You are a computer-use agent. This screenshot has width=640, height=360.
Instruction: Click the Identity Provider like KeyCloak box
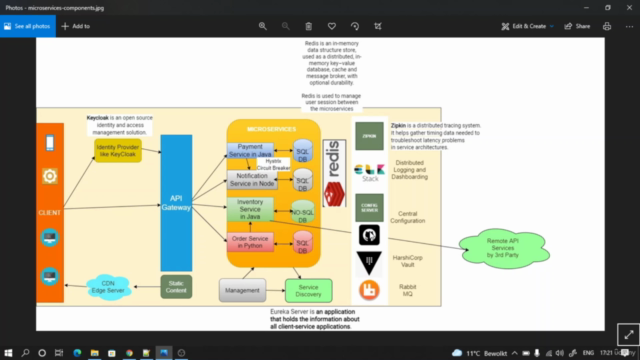pos(118,151)
